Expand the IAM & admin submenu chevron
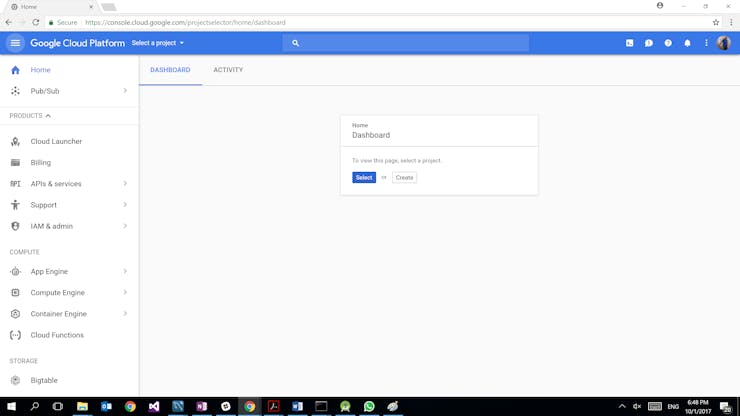Viewport: 740px width, 416px height. (x=125, y=226)
